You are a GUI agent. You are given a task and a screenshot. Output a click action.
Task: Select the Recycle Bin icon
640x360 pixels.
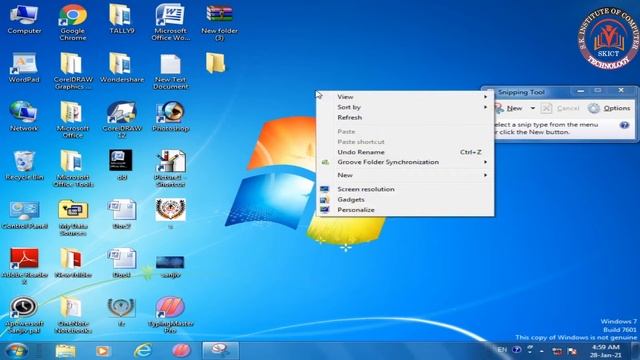[x=24, y=162]
